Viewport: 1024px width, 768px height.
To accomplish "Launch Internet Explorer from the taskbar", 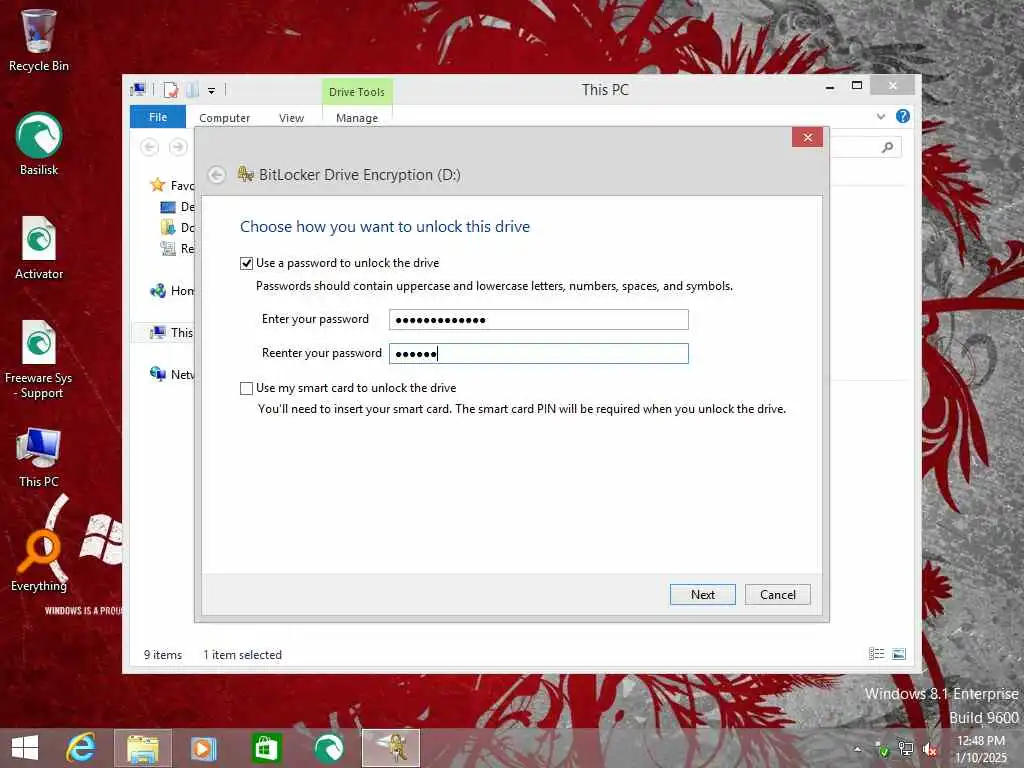I will (82, 748).
